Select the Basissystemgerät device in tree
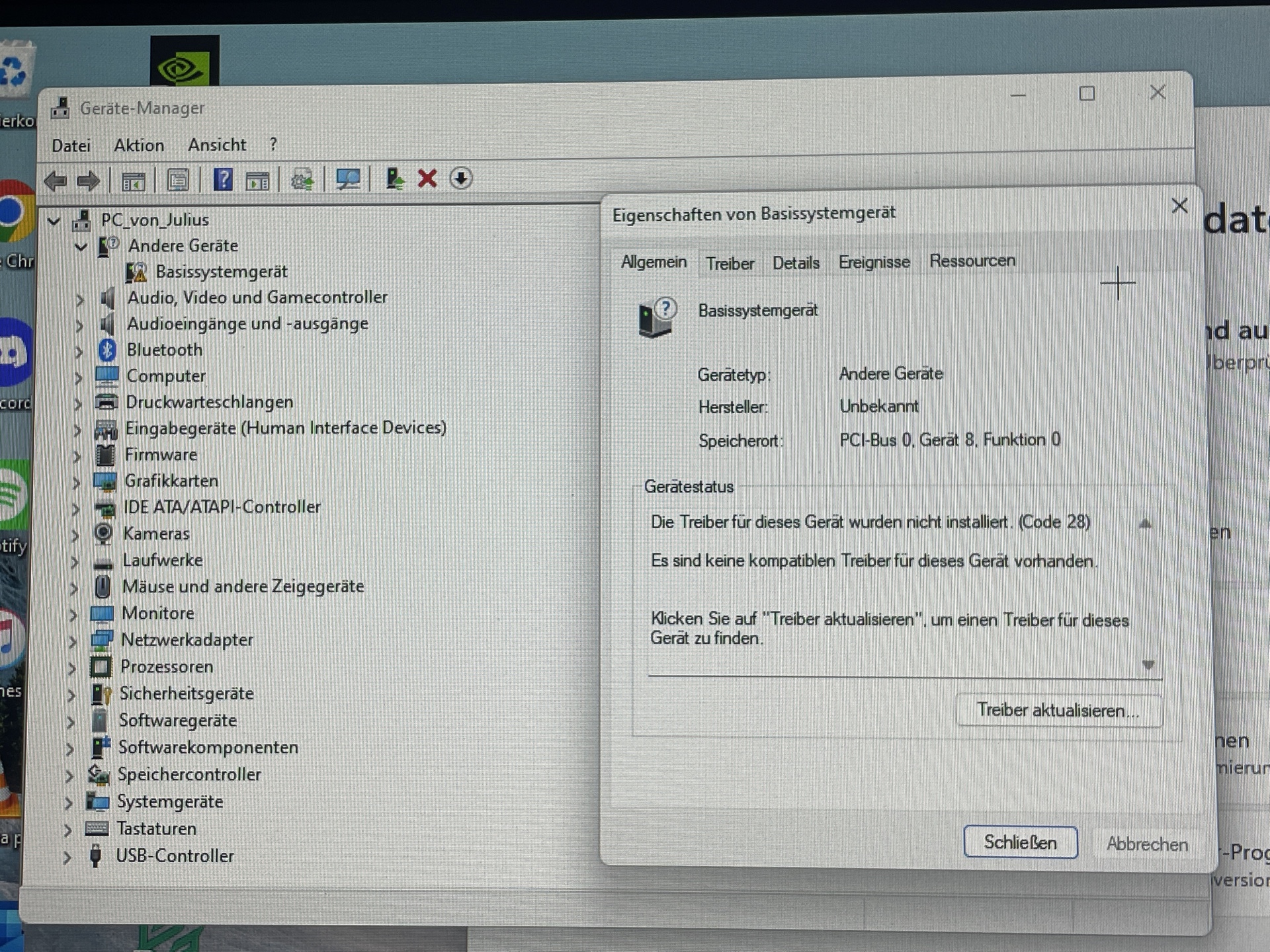 pos(221,272)
